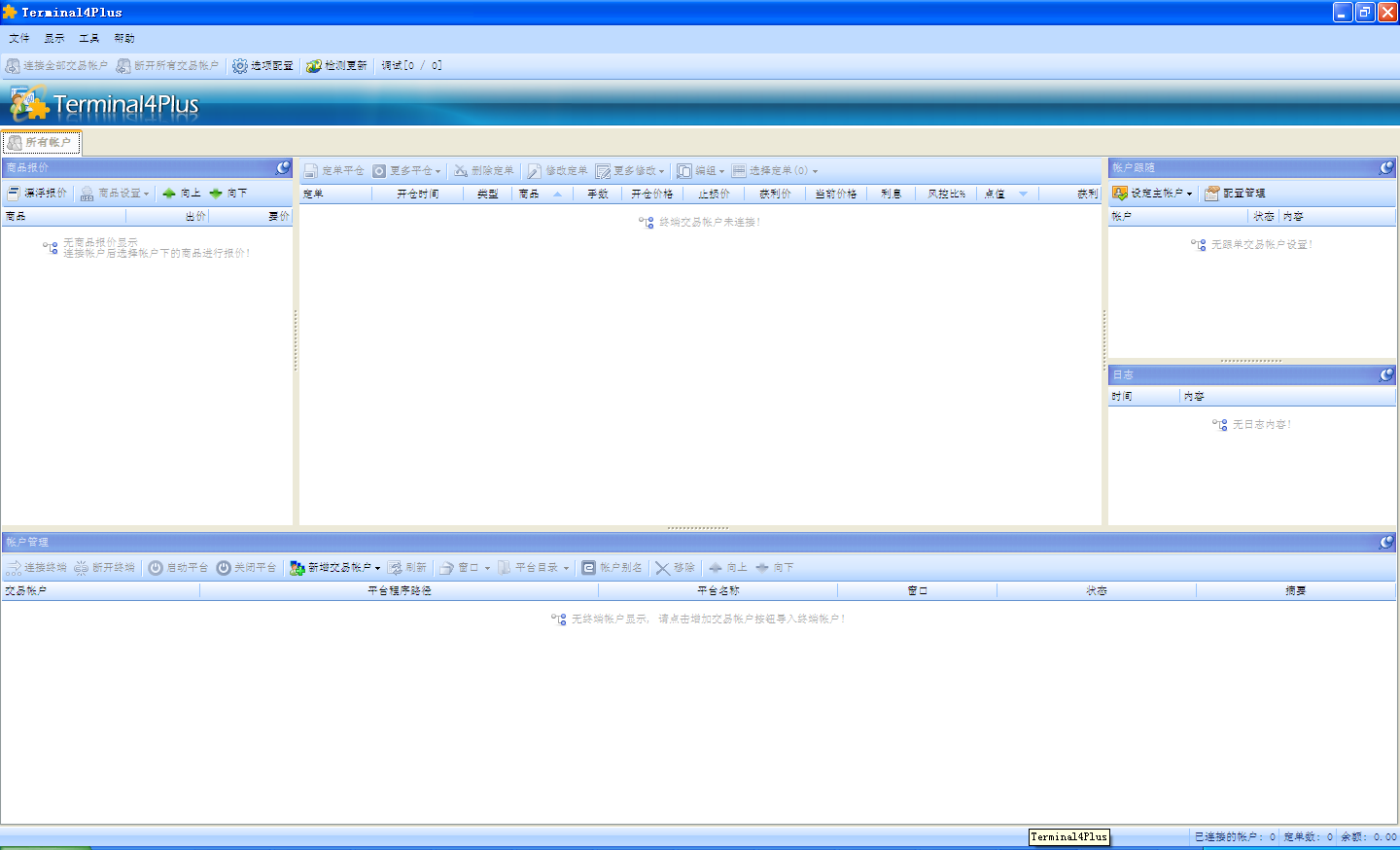Click the 断开所有交易帐户 toolbar button

coord(168,66)
